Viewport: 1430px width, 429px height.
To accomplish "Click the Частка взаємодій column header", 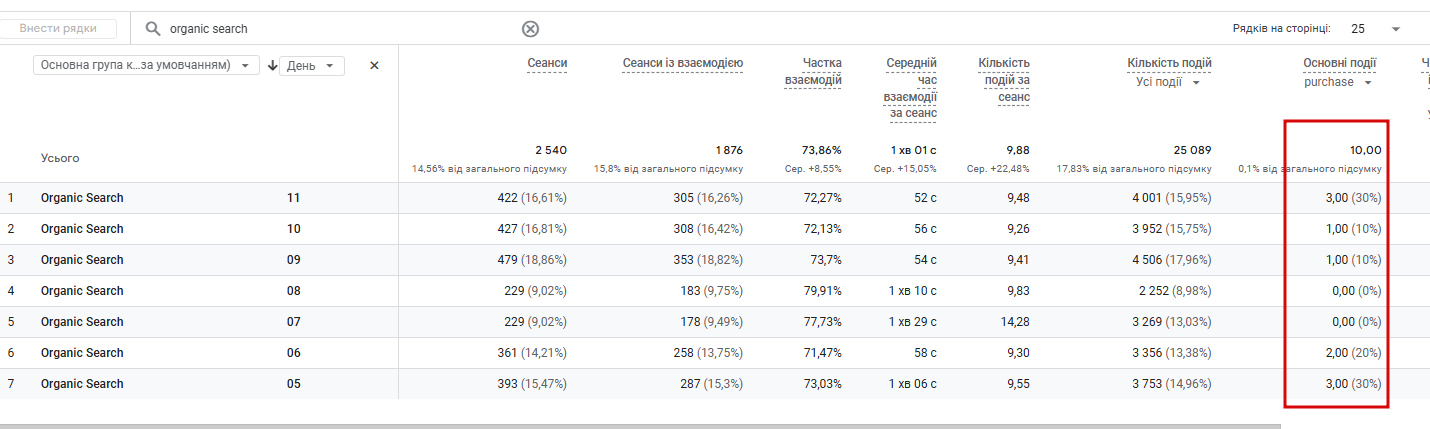I will 813,71.
